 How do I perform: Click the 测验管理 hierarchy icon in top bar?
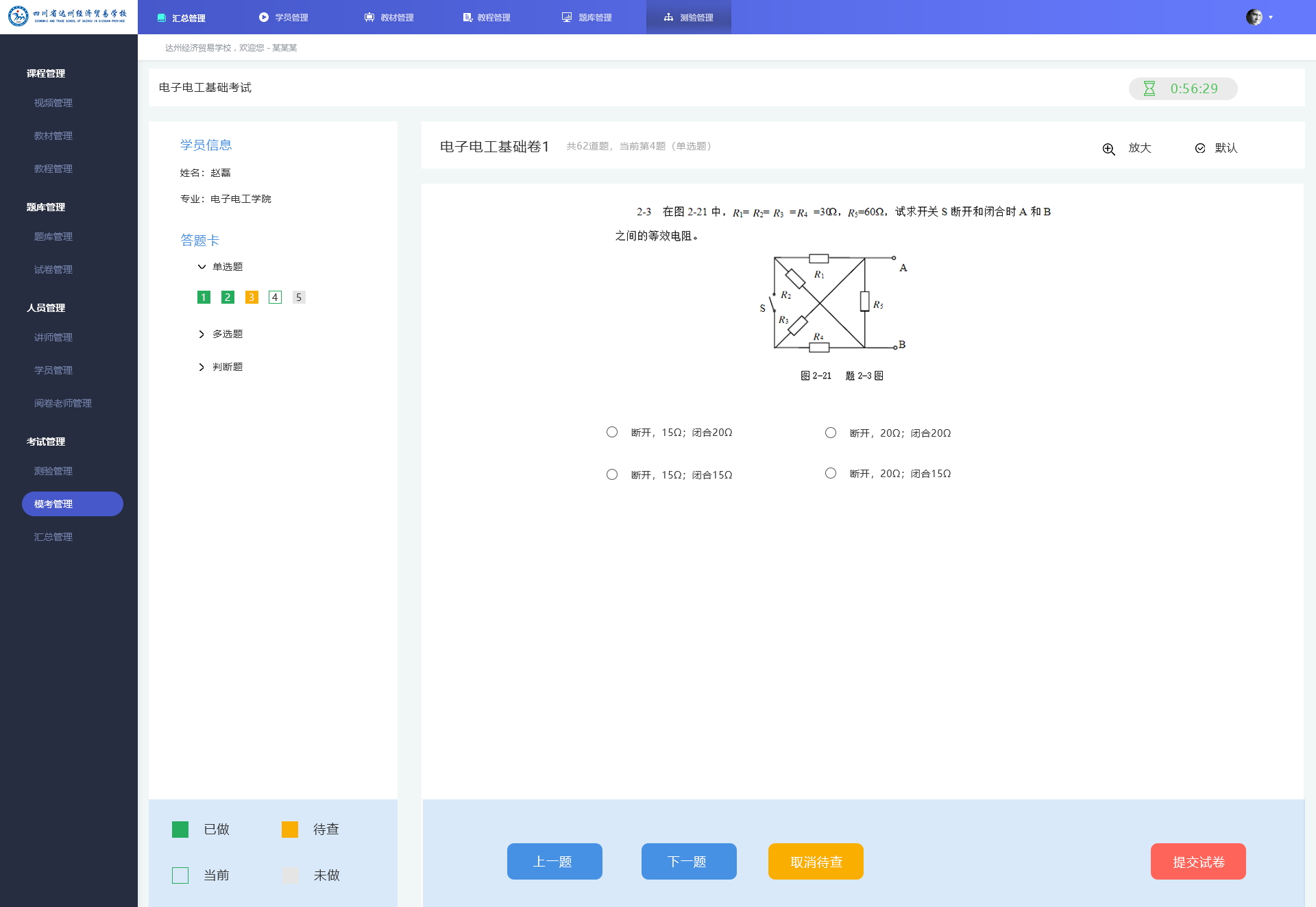[x=668, y=17]
